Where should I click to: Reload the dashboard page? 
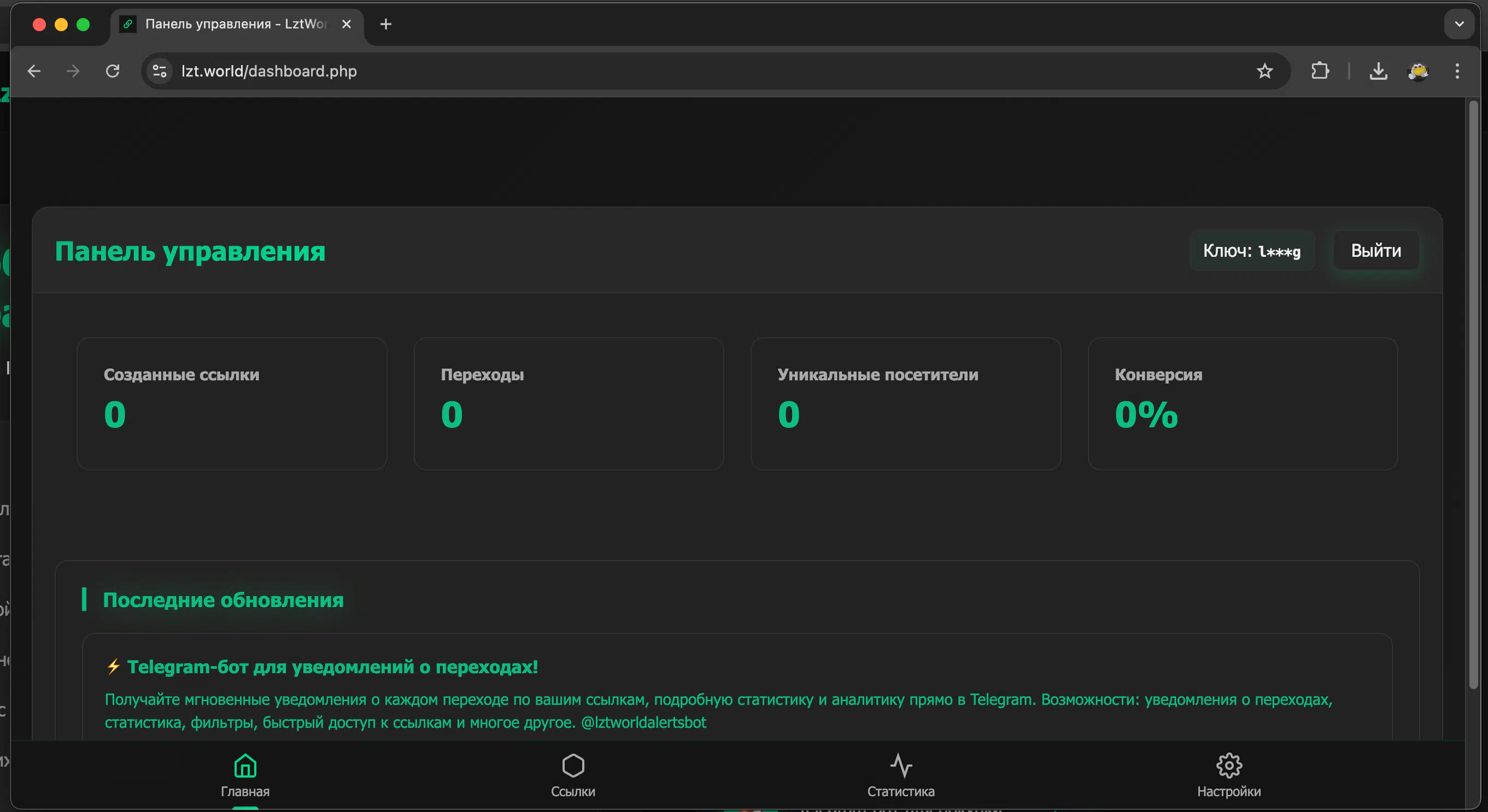coord(113,71)
